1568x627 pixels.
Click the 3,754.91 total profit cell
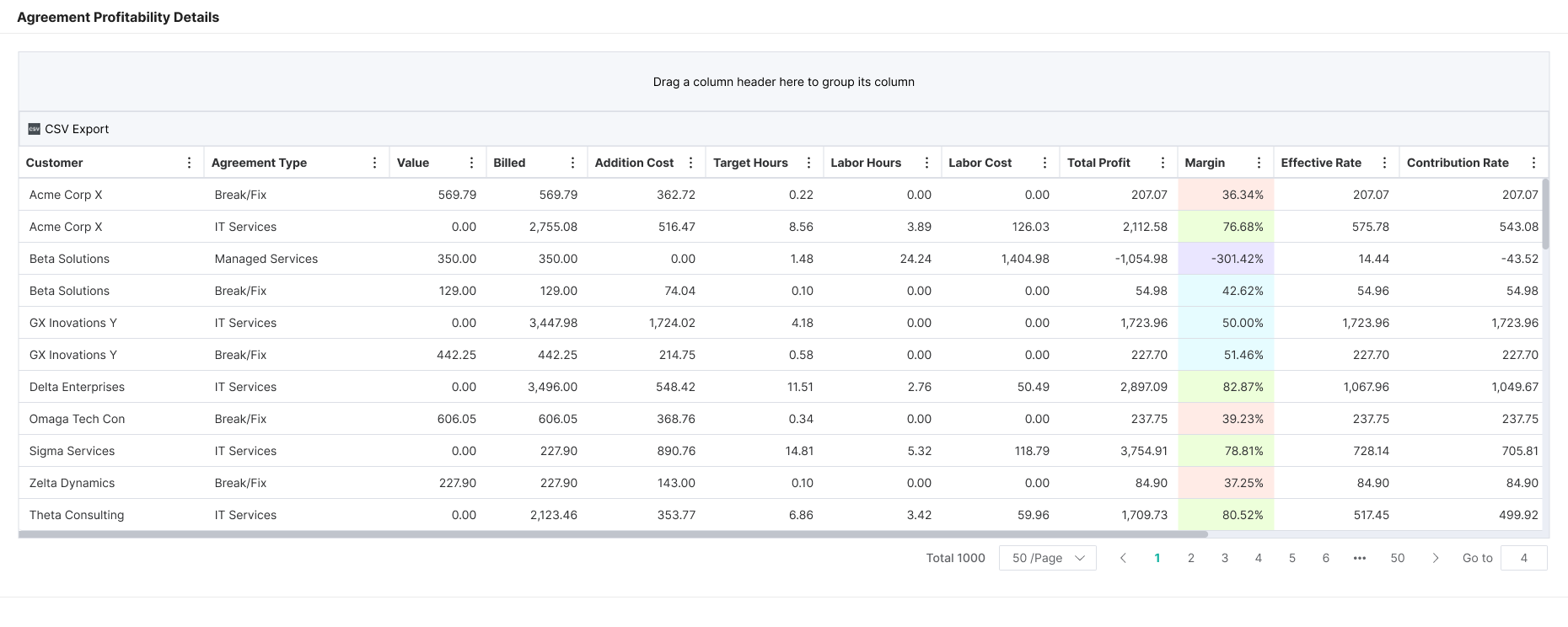click(x=1119, y=451)
